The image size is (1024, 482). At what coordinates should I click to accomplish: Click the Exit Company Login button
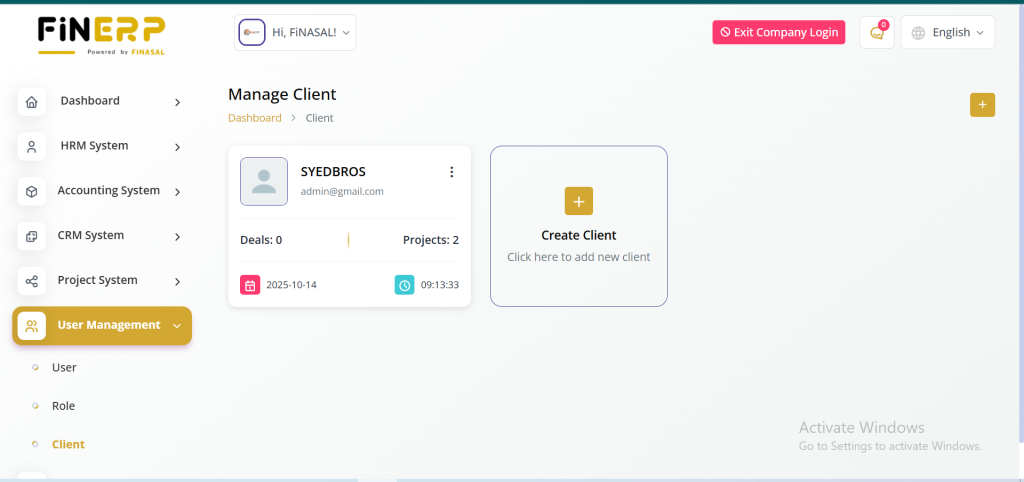(x=778, y=32)
